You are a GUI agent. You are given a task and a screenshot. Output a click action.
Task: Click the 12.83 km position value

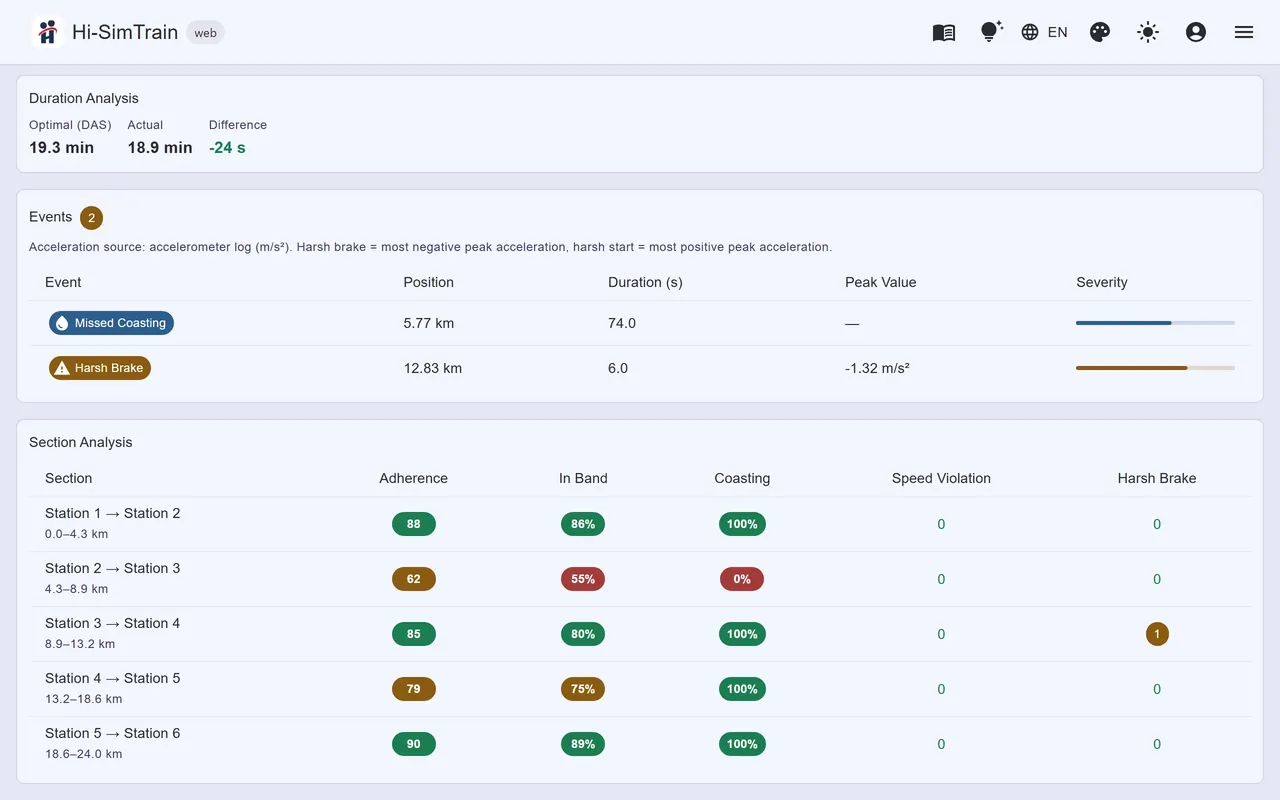click(433, 368)
